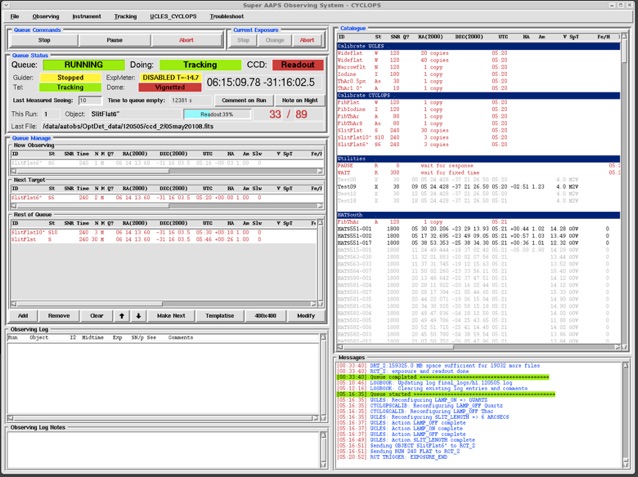Abort the current exposure
Viewport: 638px width, 477px height.
tap(307, 40)
